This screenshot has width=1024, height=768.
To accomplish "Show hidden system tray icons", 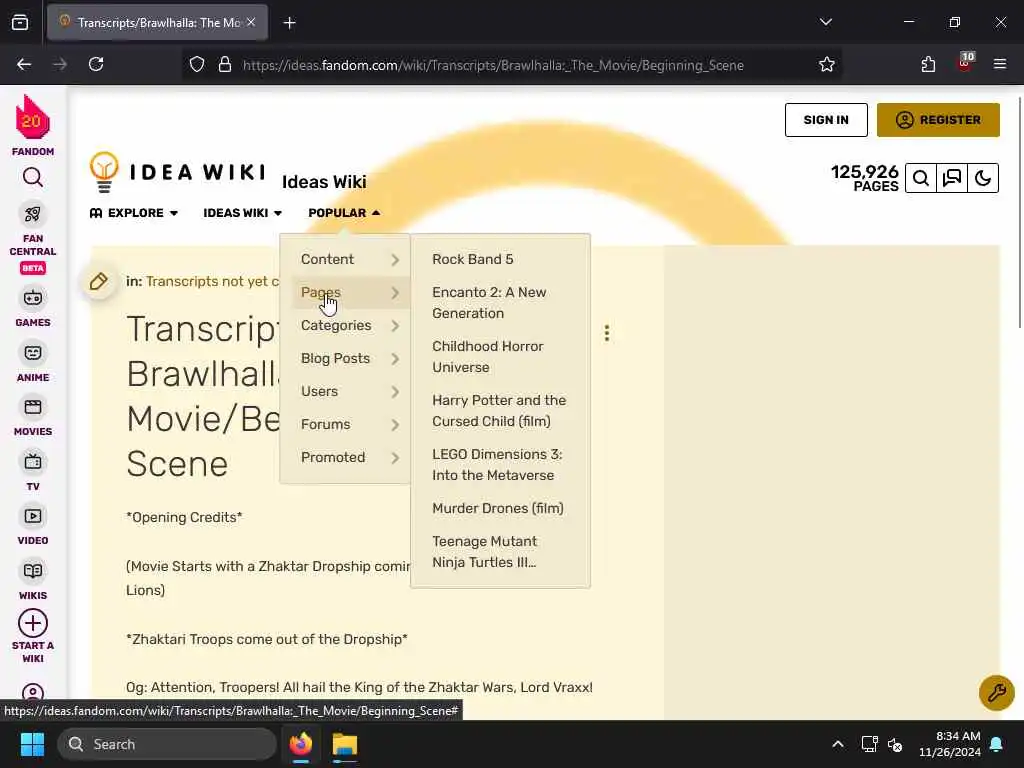I will pos(838,744).
